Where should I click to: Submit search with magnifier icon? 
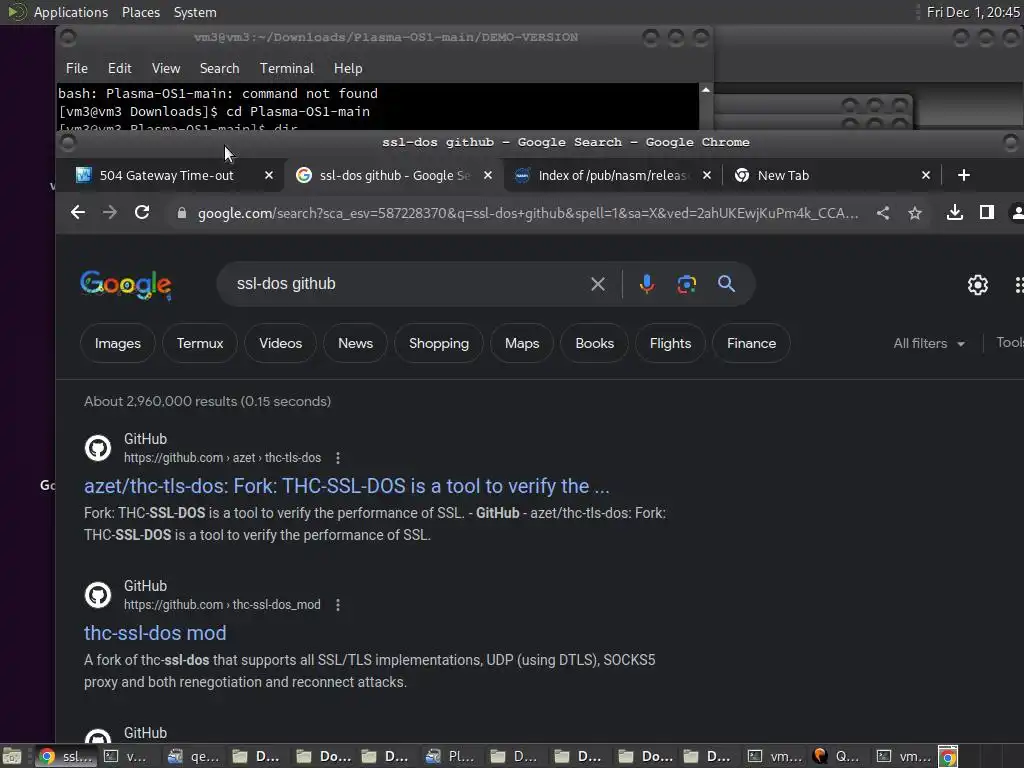click(x=726, y=283)
